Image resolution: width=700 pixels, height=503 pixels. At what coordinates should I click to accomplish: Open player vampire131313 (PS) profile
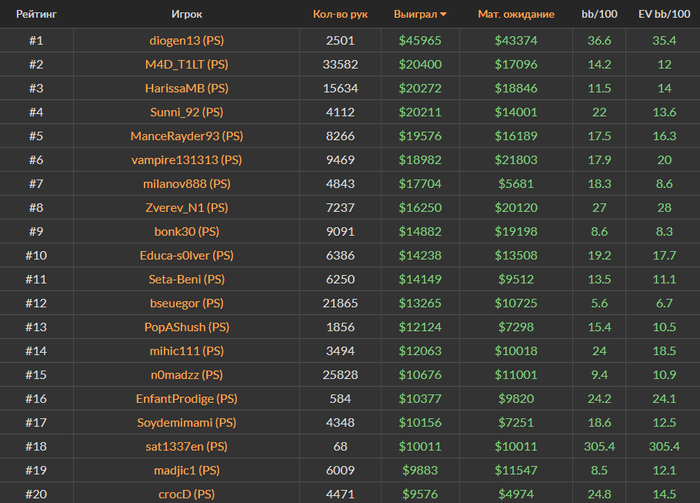coord(187,160)
